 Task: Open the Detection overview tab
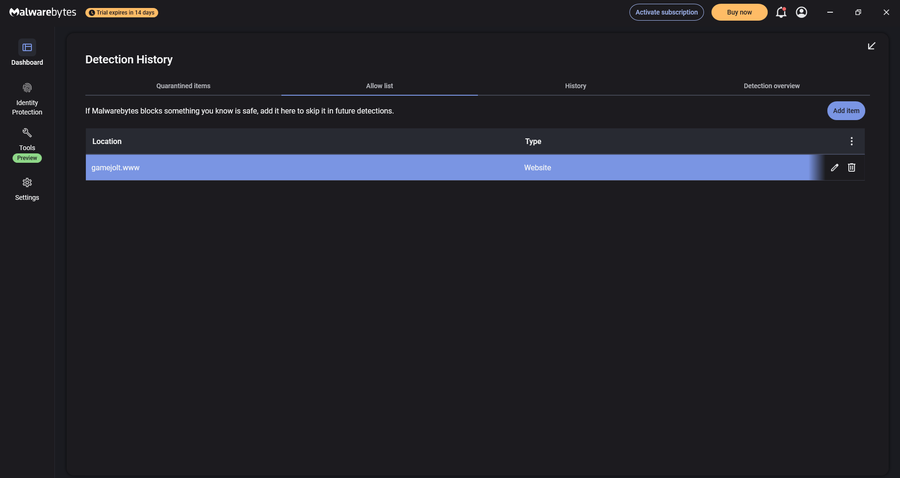pos(771,86)
